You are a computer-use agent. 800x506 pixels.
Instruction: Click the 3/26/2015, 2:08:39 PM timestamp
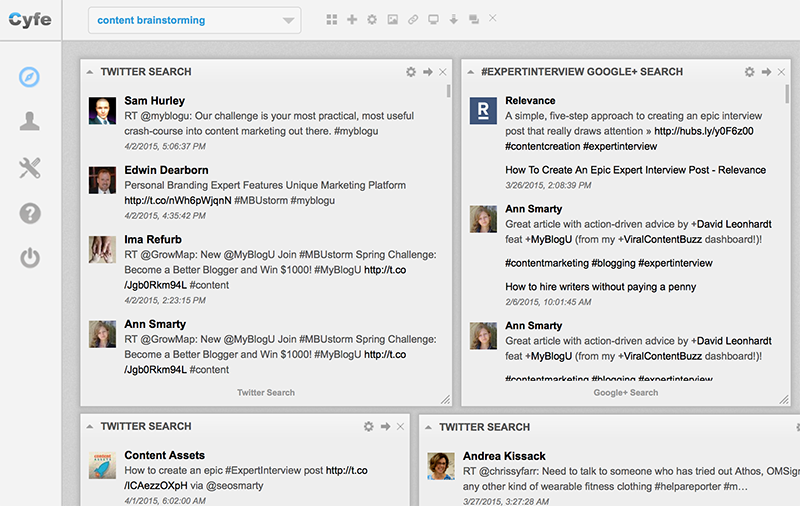click(548, 185)
